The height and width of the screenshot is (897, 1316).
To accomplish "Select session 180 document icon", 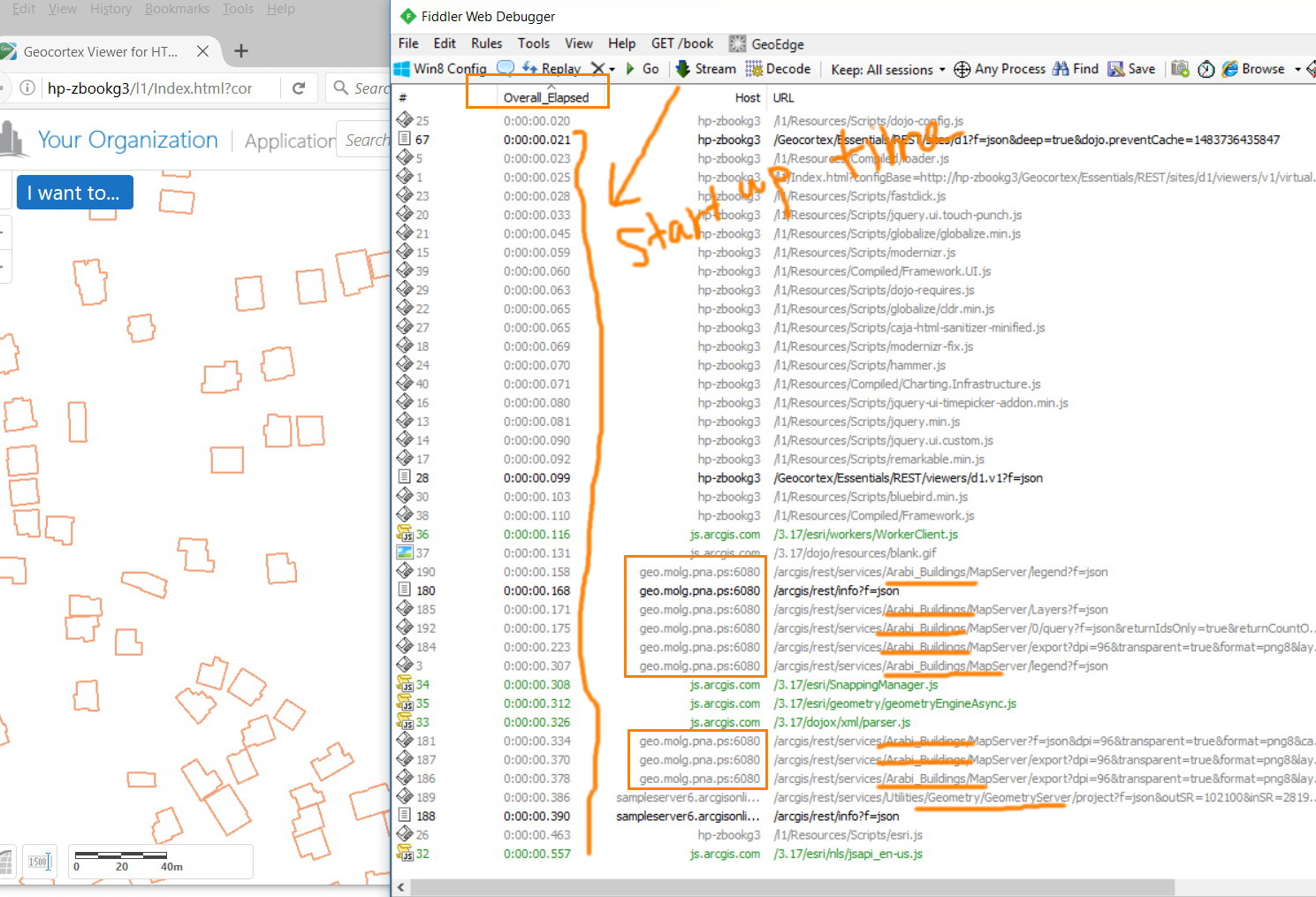I will pos(405,589).
